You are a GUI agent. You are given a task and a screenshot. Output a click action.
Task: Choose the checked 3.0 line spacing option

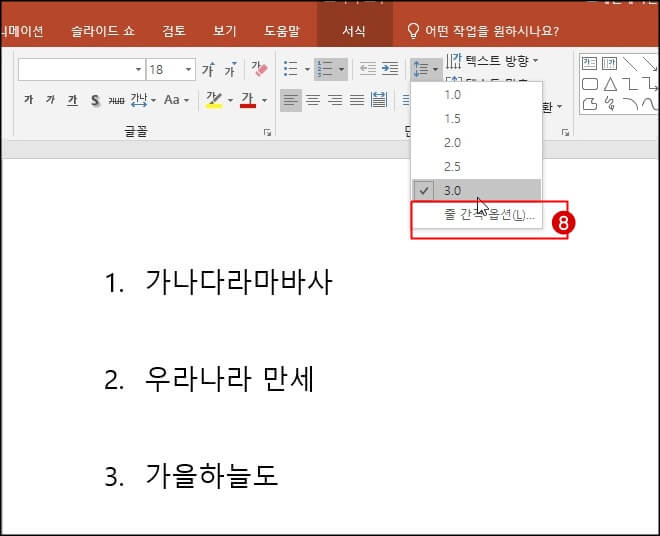pos(476,191)
